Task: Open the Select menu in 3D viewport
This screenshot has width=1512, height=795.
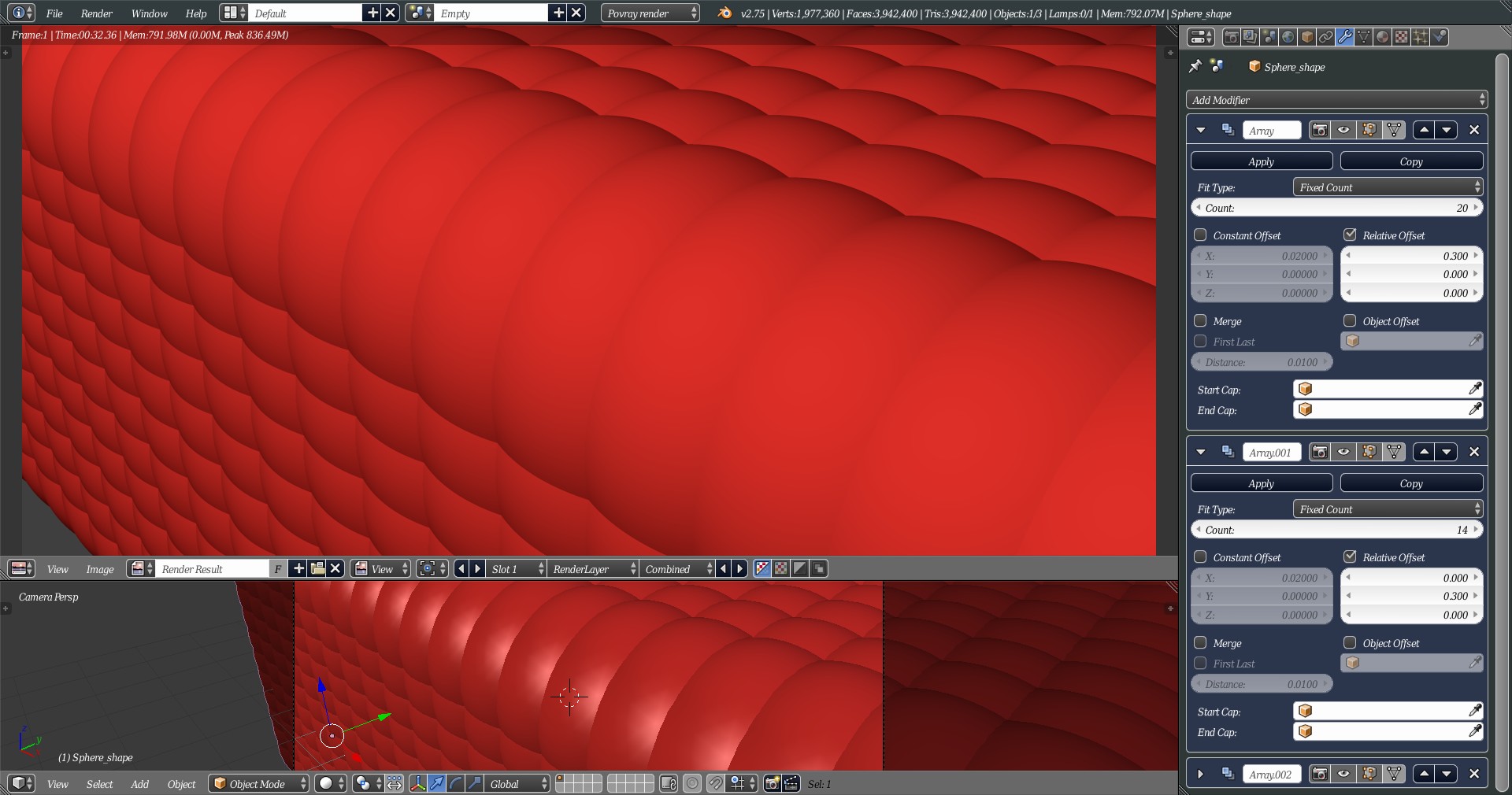Action: click(99, 784)
